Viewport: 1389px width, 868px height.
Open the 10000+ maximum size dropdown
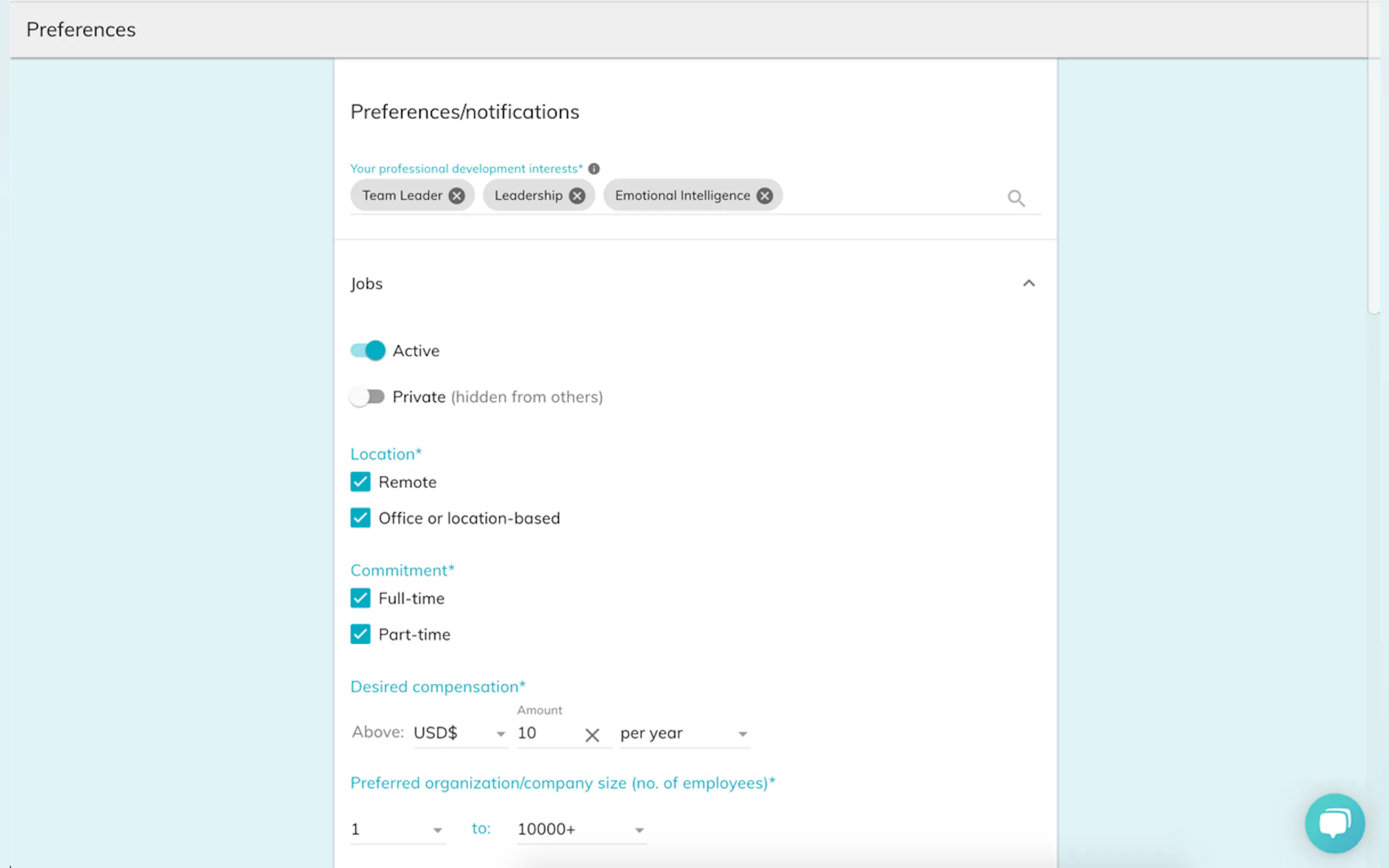point(581,830)
